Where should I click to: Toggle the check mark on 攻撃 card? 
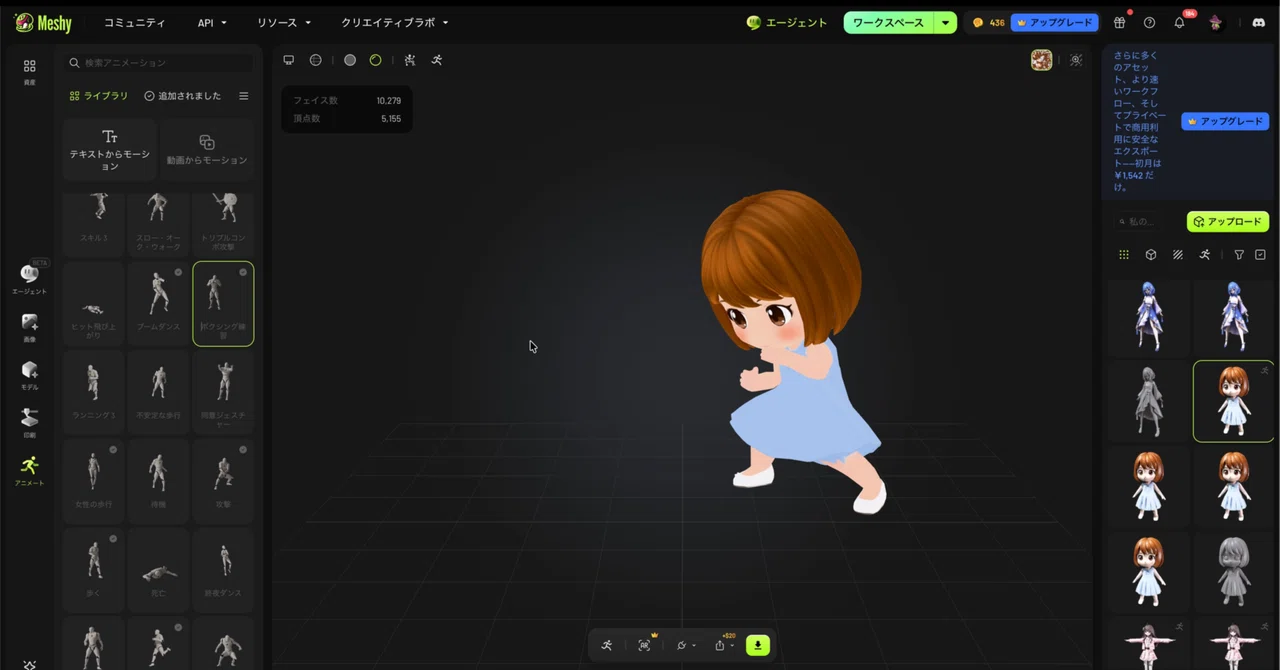click(x=243, y=450)
